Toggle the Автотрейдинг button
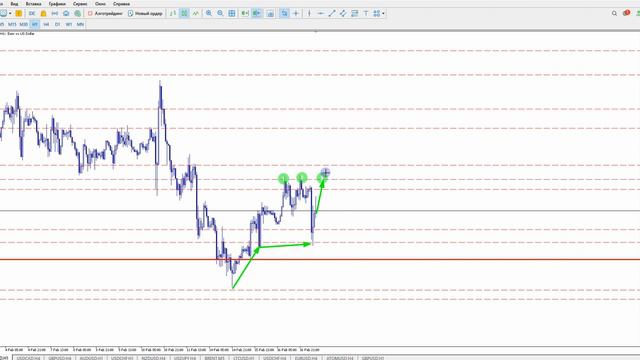 pos(105,13)
